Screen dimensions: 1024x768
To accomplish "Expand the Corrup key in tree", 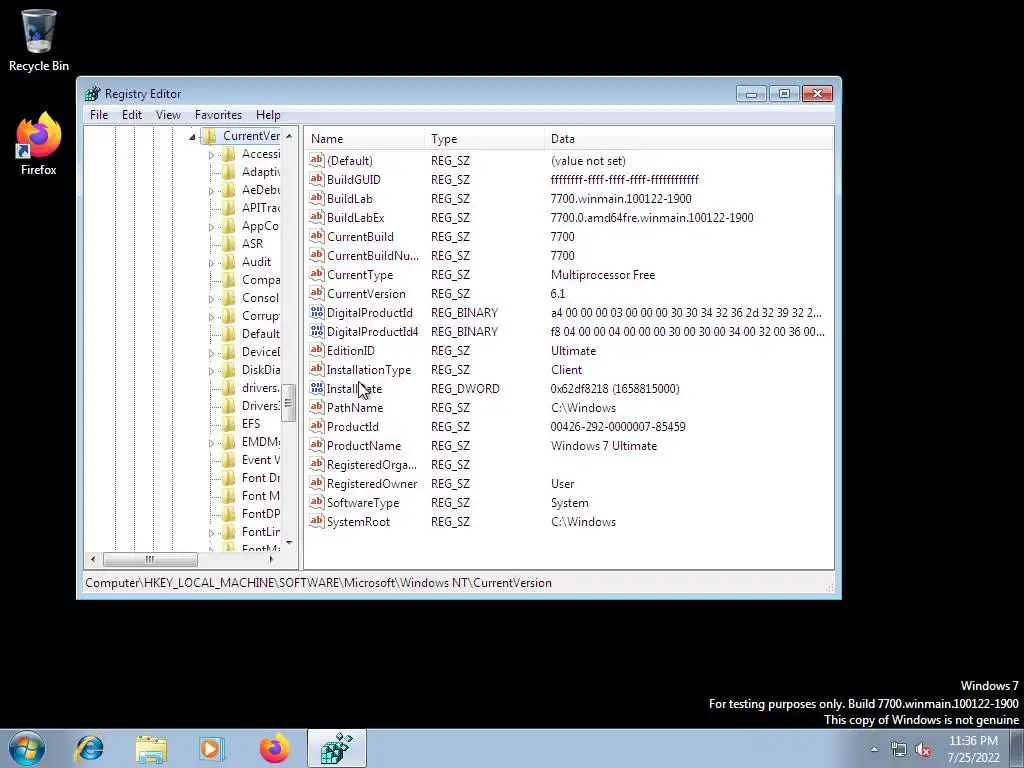I will 211,317.
